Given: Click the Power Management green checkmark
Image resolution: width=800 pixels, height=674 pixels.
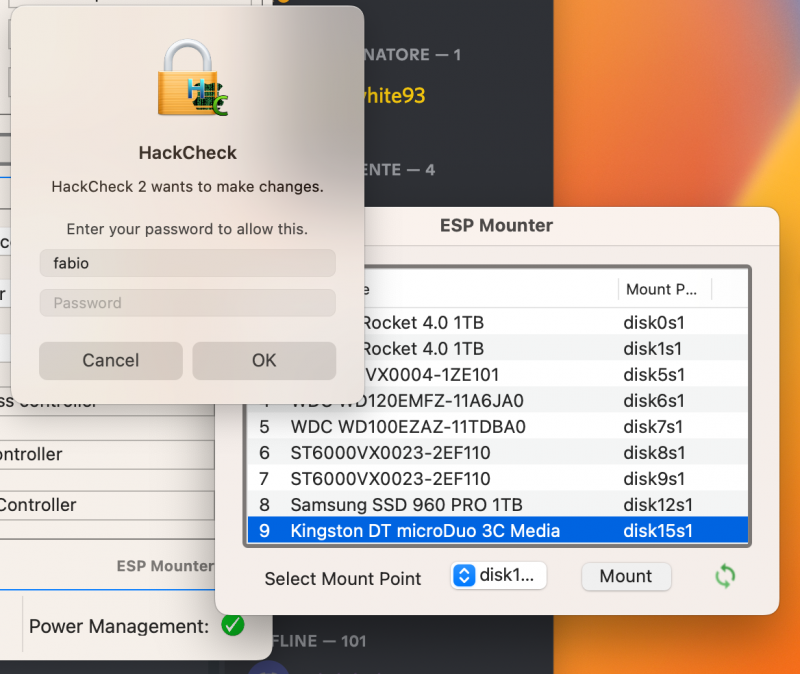Looking at the screenshot, I should pos(232,626).
